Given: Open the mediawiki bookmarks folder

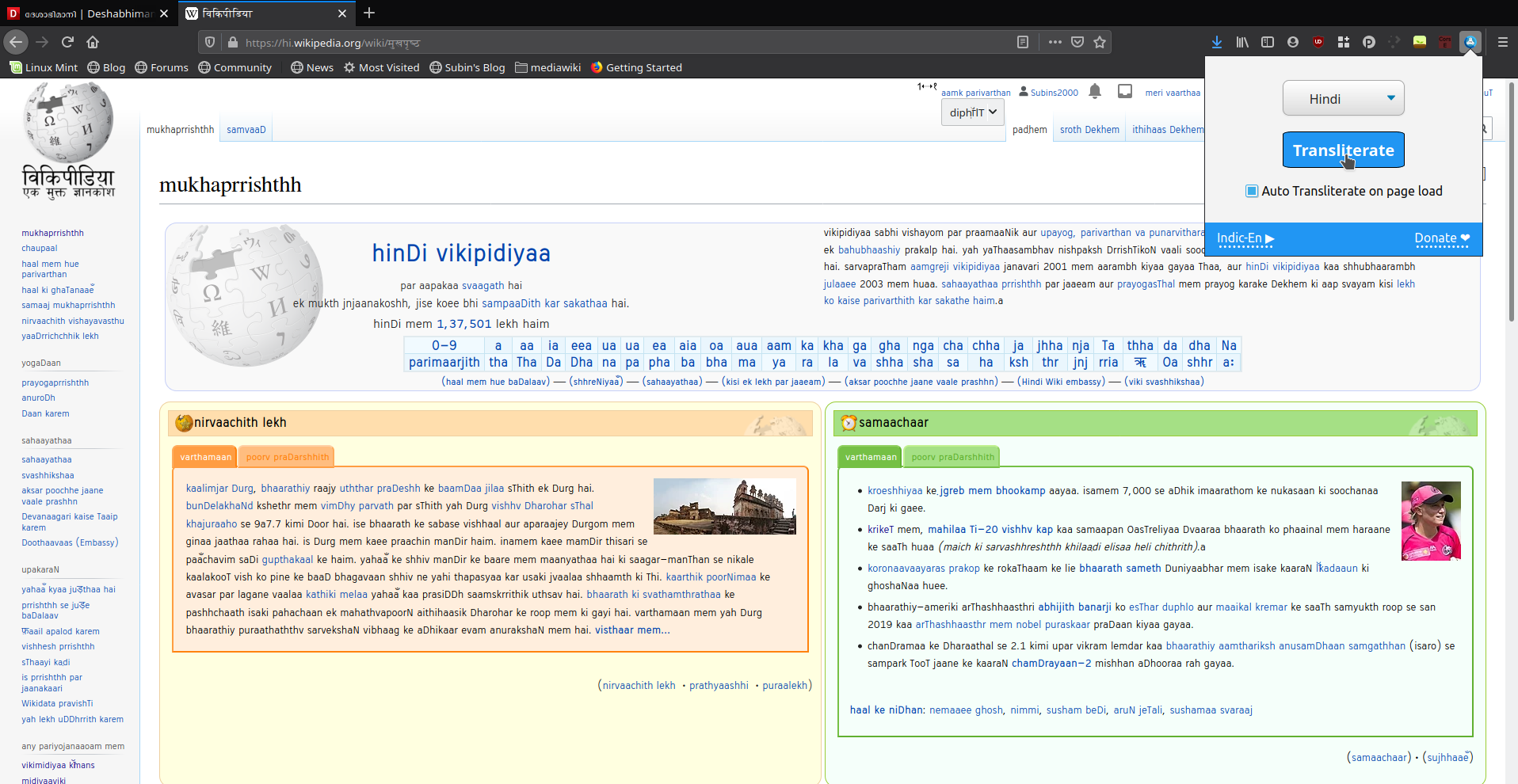Looking at the screenshot, I should click(548, 67).
